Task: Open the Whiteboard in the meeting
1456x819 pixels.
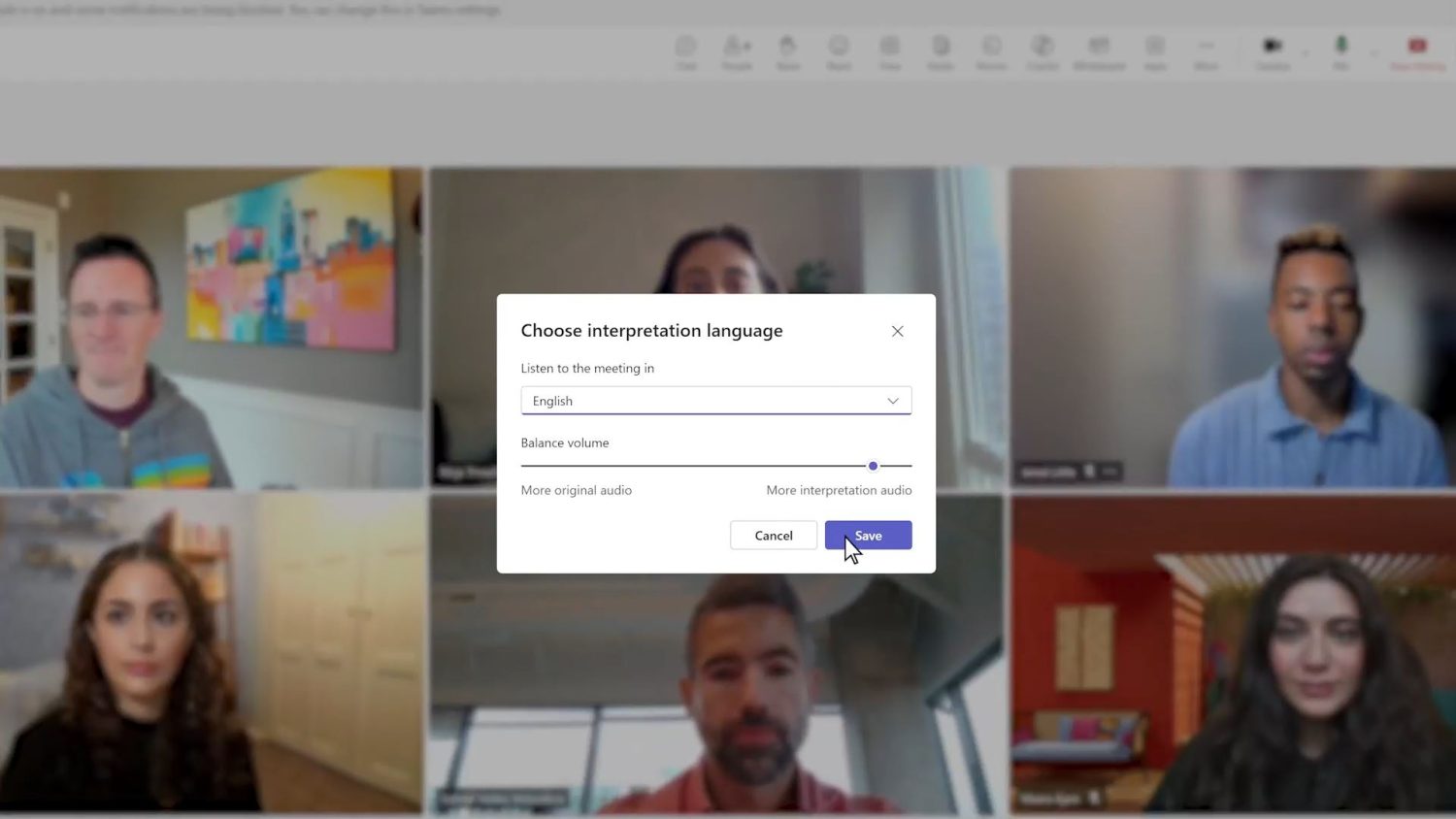Action: (1098, 50)
